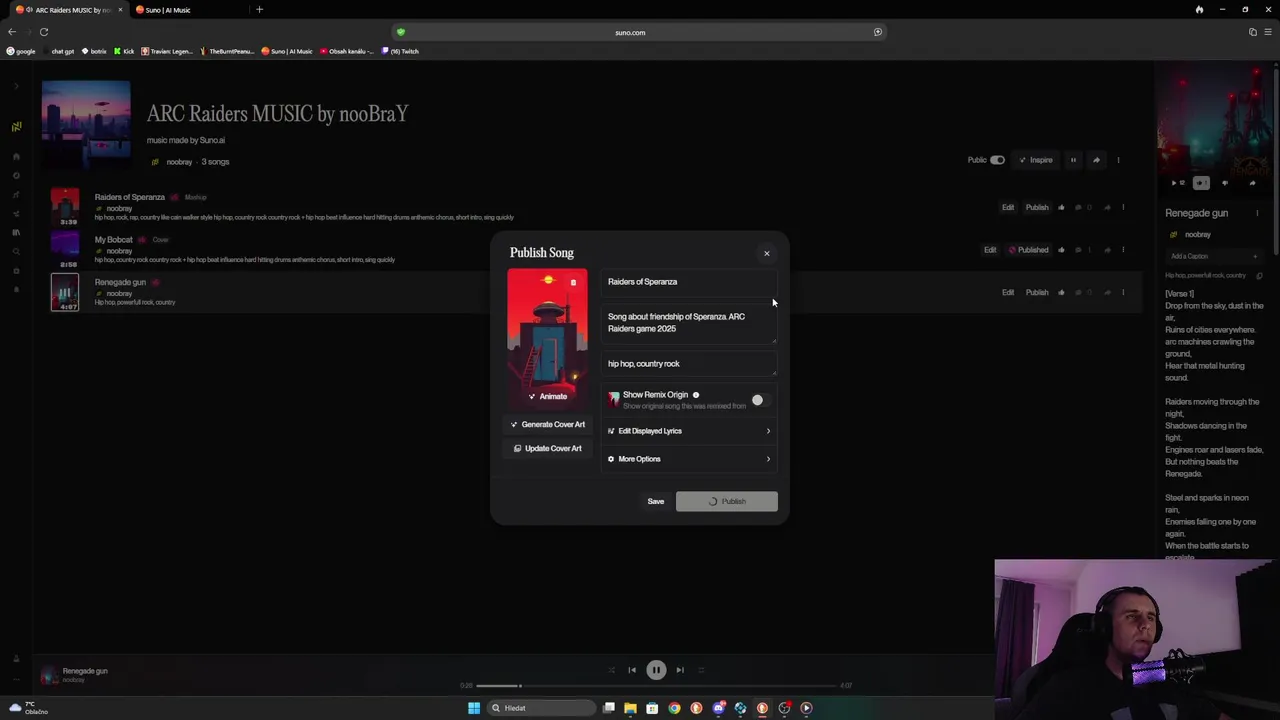Pause playback in bottom player
The image size is (1280, 720).
coord(656,671)
